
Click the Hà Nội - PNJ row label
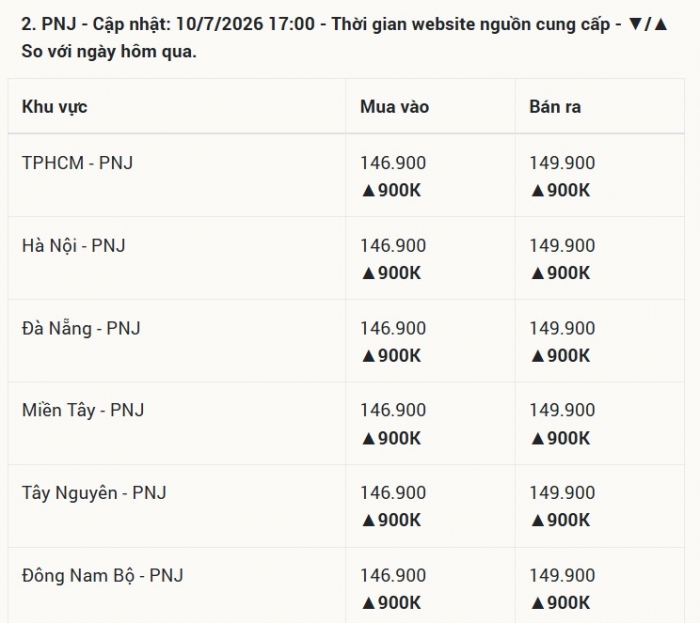(x=74, y=246)
